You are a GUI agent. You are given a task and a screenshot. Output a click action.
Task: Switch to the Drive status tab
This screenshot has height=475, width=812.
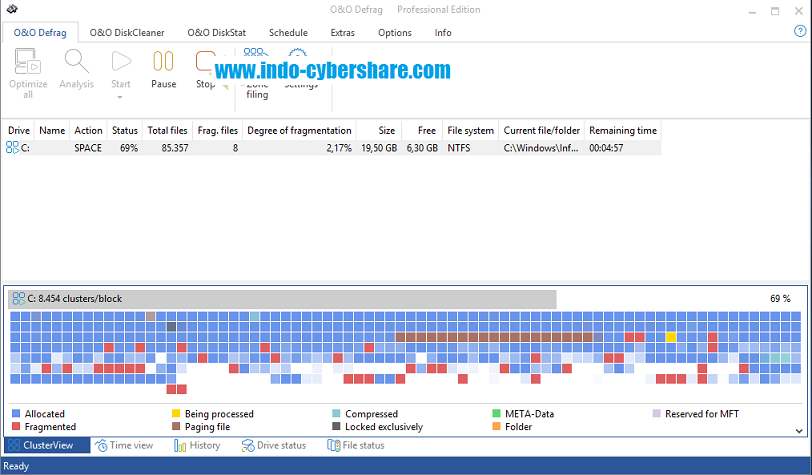[274, 445]
